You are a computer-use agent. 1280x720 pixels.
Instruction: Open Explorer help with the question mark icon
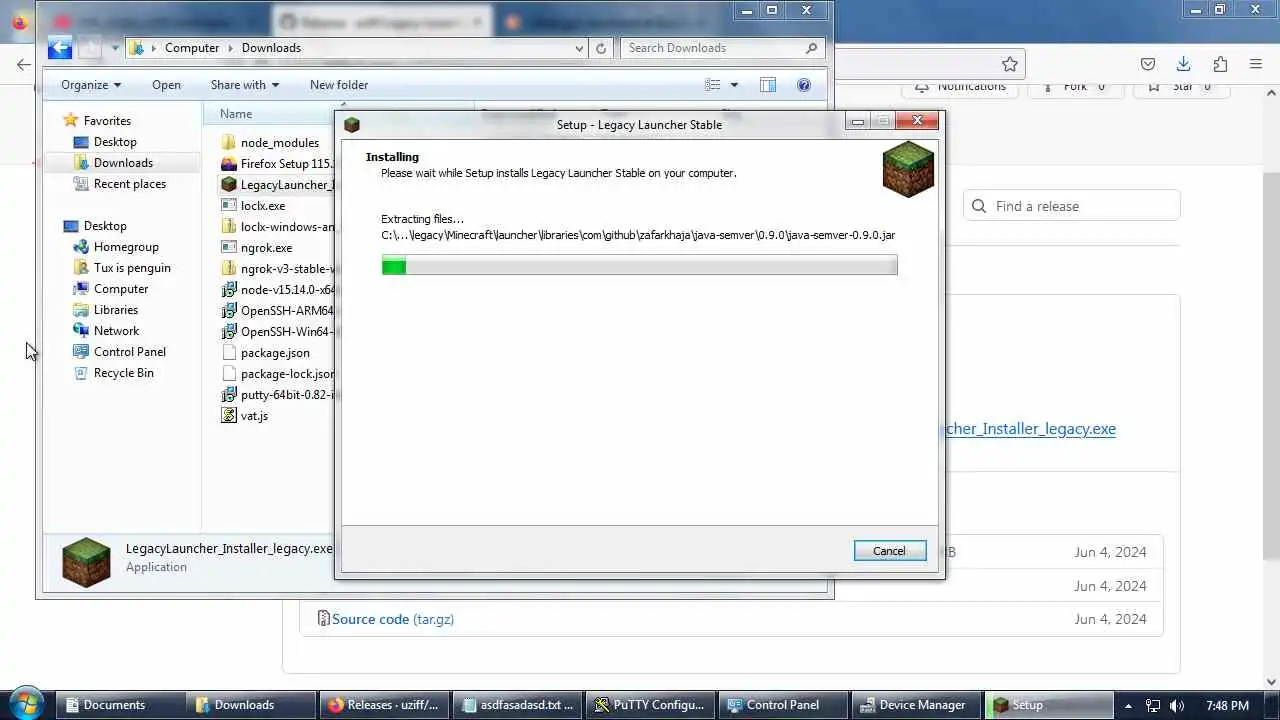pyautogui.click(x=804, y=85)
